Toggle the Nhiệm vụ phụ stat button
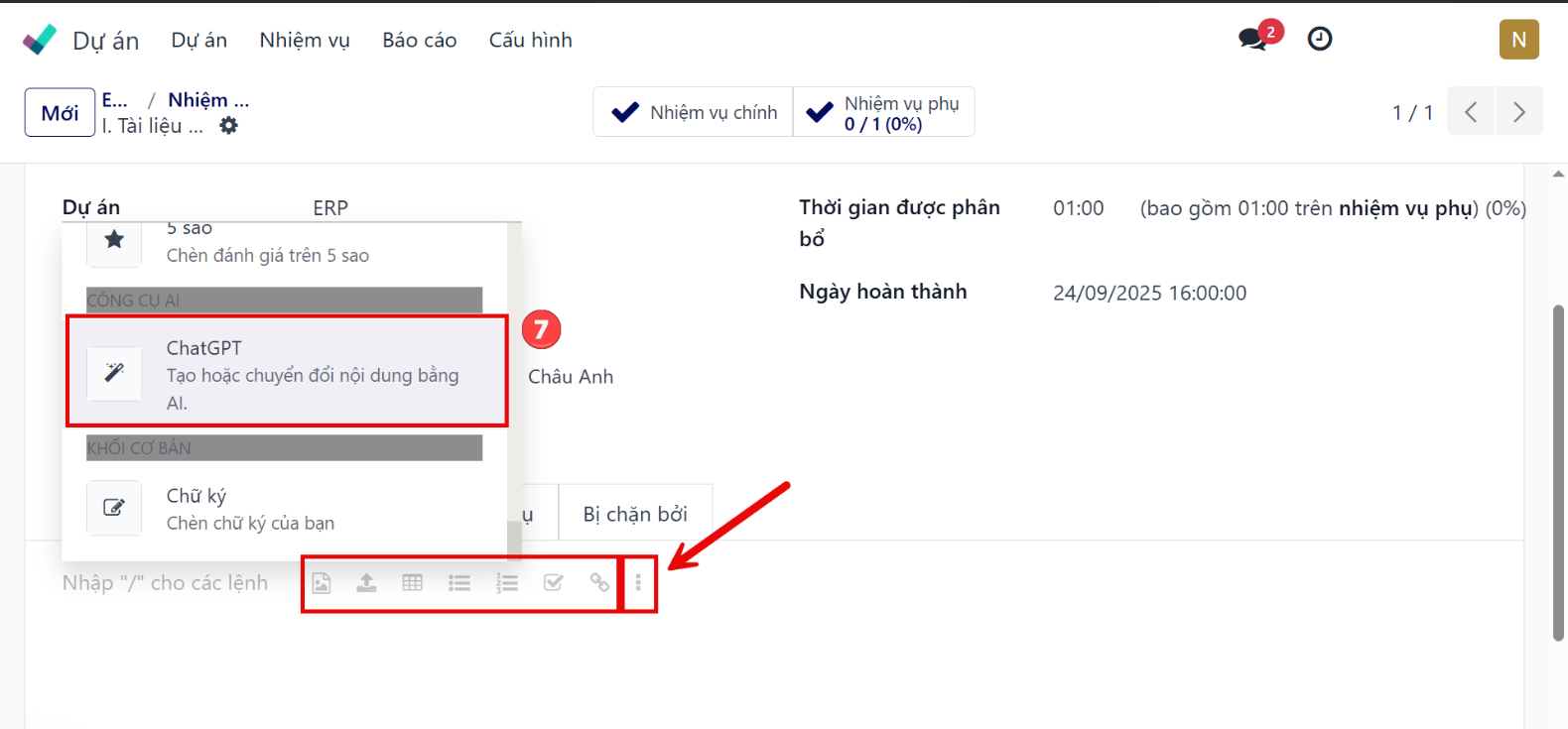Viewport: 1568px width, 729px height. click(x=883, y=112)
